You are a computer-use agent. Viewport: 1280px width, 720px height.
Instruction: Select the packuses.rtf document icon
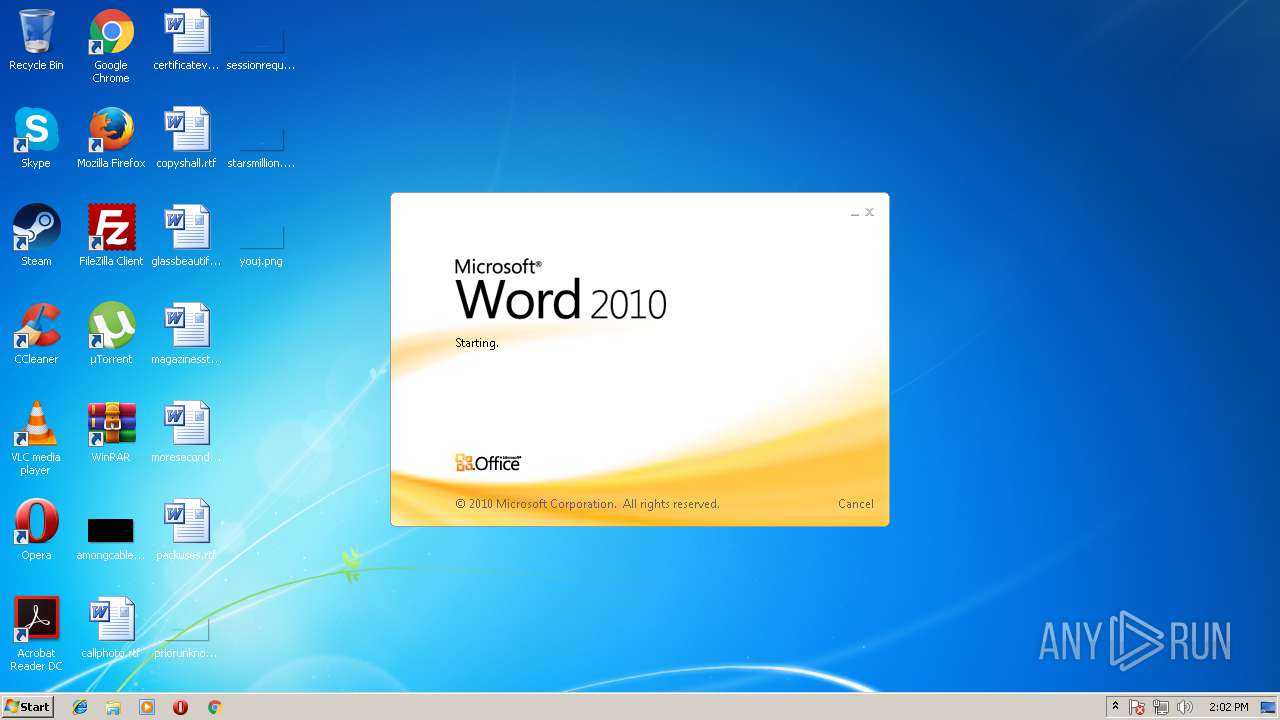tap(186, 530)
